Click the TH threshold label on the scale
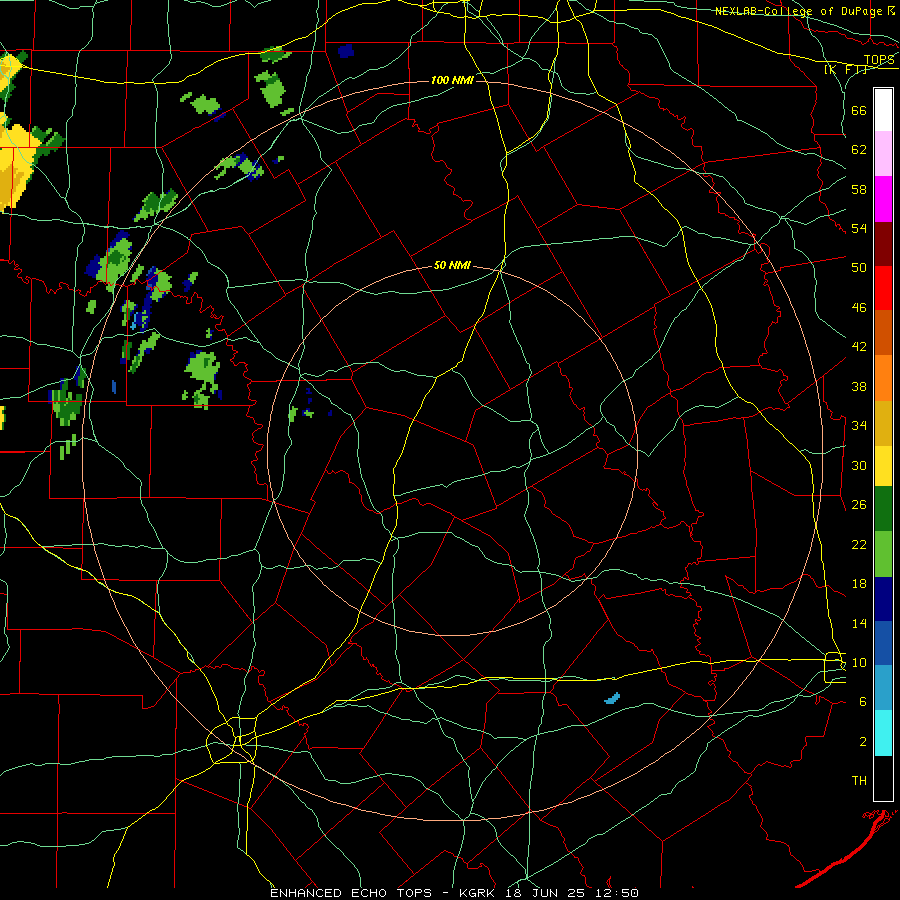Image resolution: width=900 pixels, height=900 pixels. pyautogui.click(x=859, y=781)
